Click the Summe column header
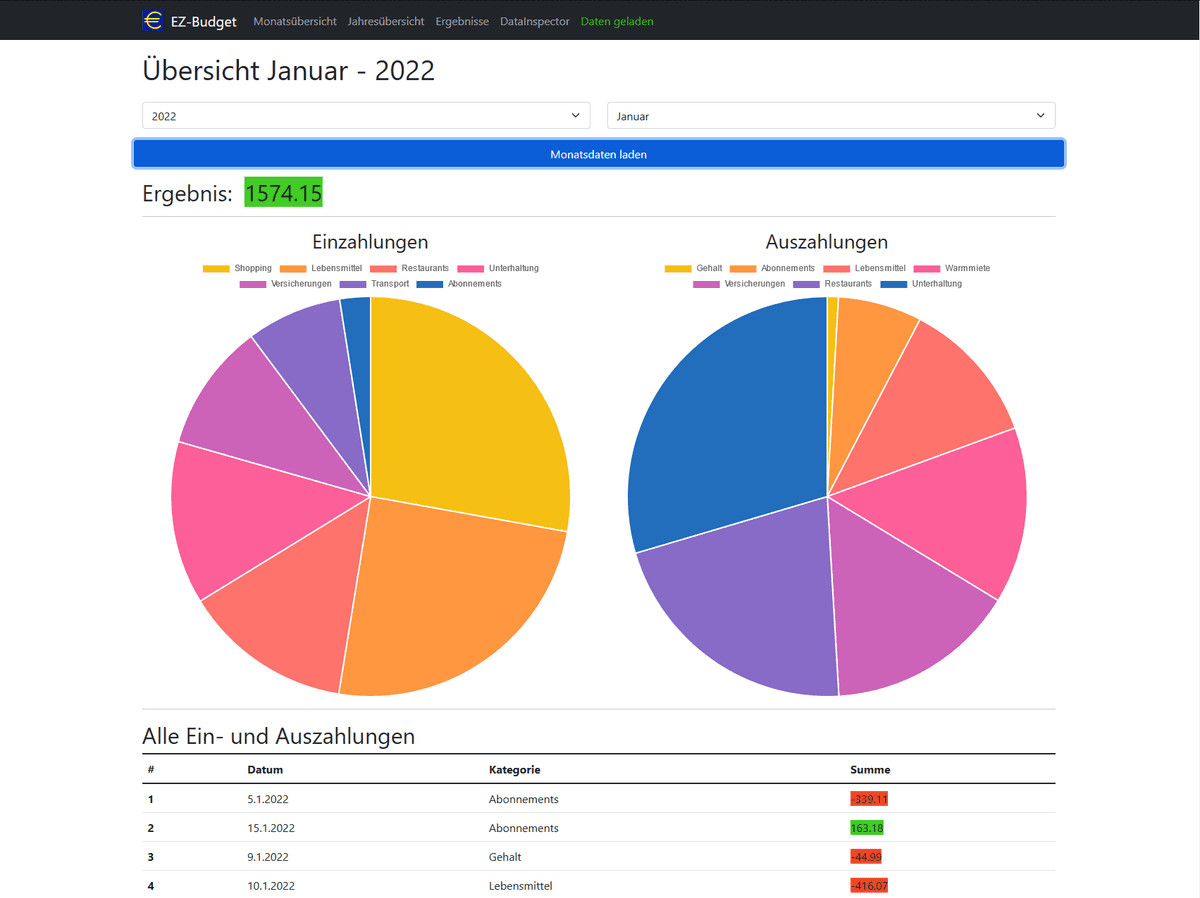 click(x=870, y=770)
